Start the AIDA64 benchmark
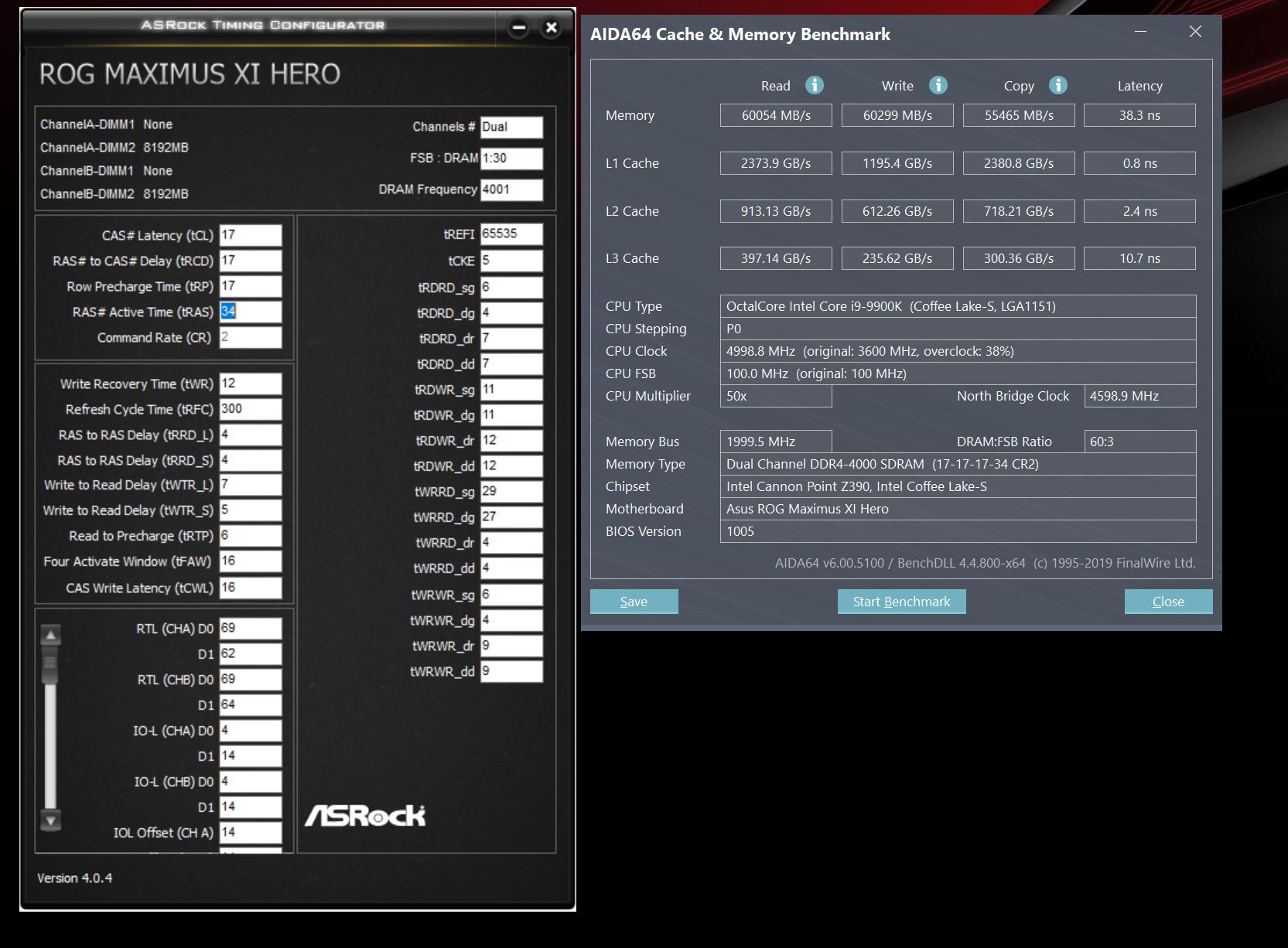The height and width of the screenshot is (948, 1288). [x=901, y=602]
